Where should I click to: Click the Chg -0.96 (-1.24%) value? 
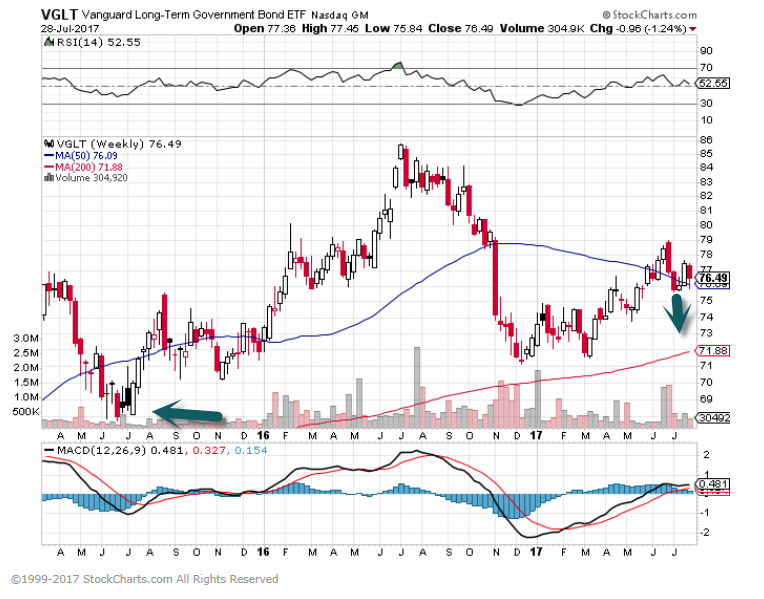coord(638,29)
